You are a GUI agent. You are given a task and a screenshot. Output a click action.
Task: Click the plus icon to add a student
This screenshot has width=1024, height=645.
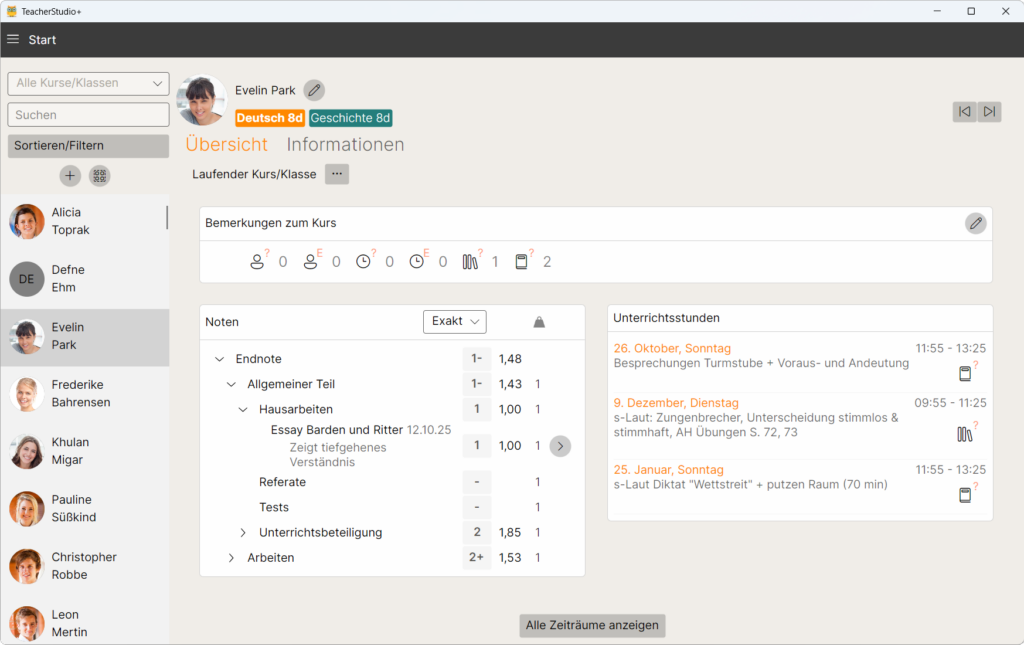point(70,176)
